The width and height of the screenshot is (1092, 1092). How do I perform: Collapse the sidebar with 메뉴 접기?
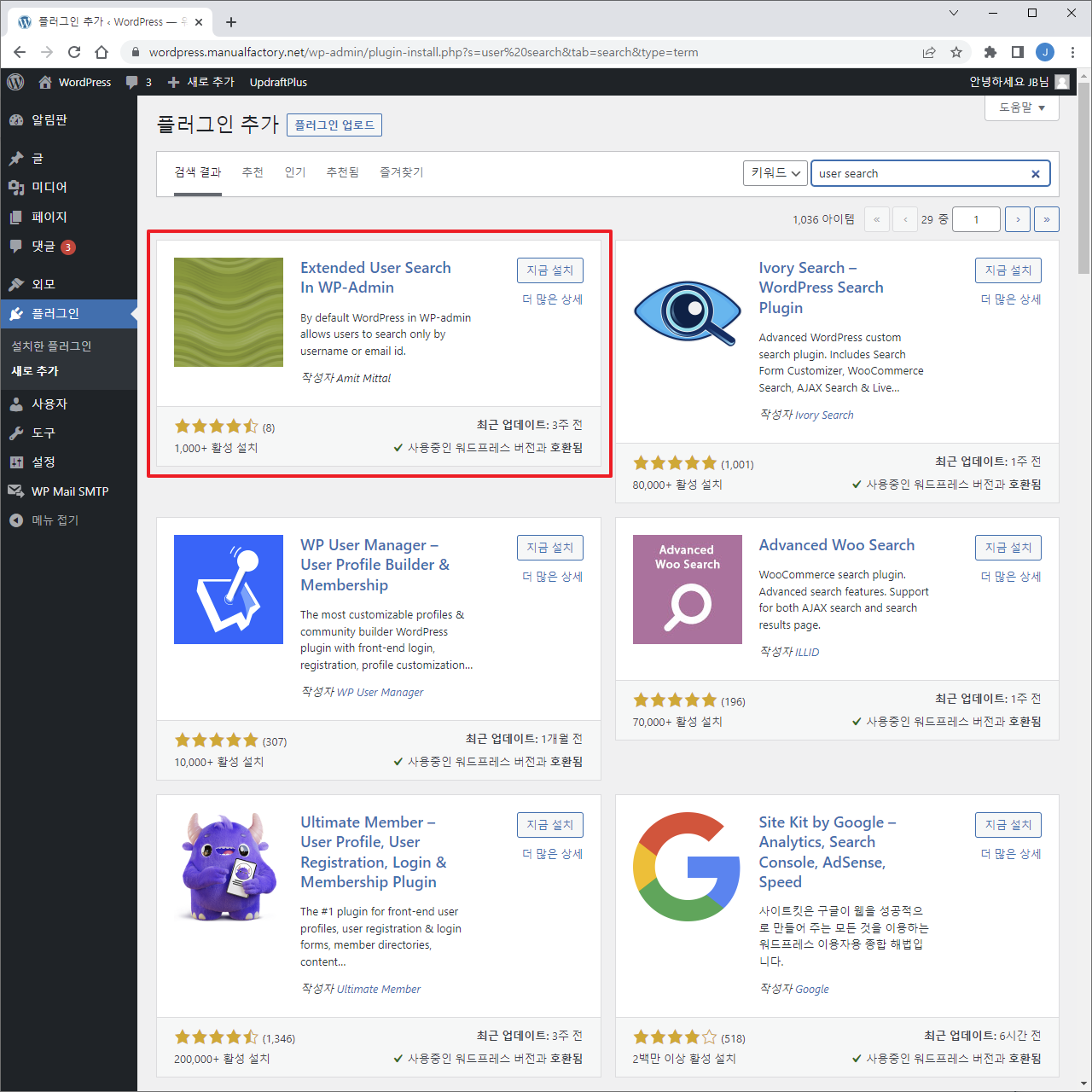coord(68,520)
